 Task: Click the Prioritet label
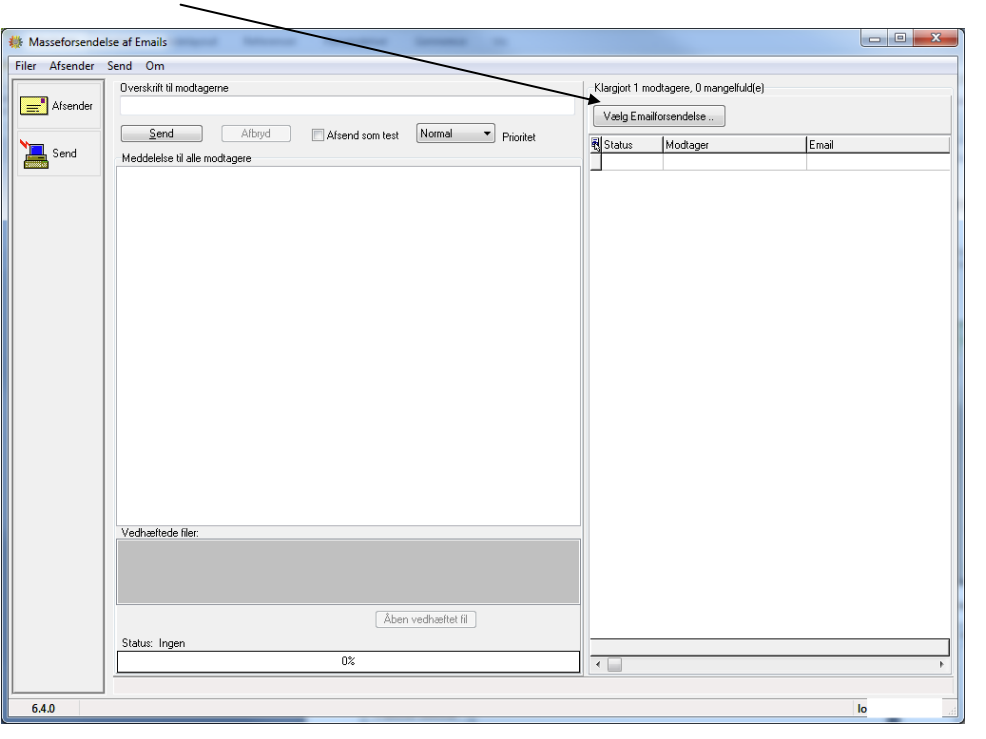click(x=519, y=137)
